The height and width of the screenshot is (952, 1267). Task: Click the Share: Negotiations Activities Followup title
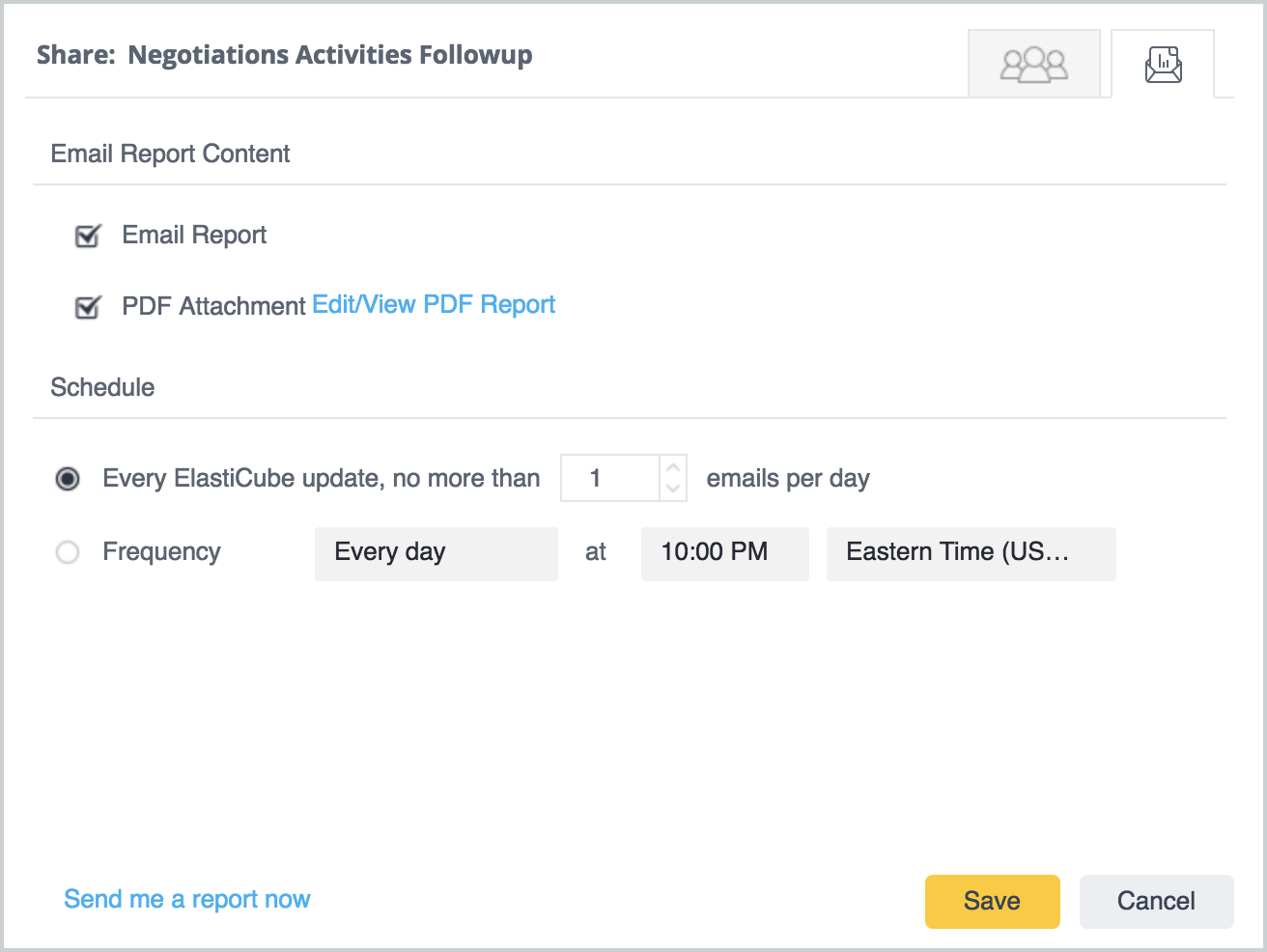coord(285,55)
